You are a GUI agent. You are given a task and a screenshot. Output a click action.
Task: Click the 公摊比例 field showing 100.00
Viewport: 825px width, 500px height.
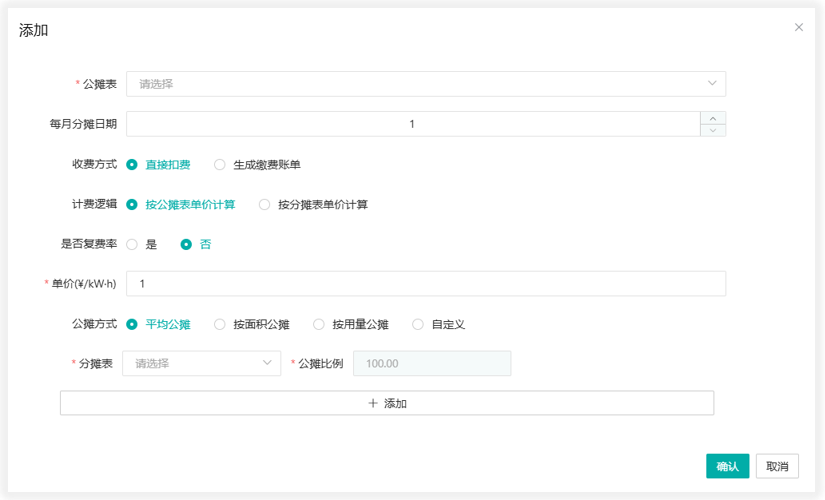click(432, 363)
